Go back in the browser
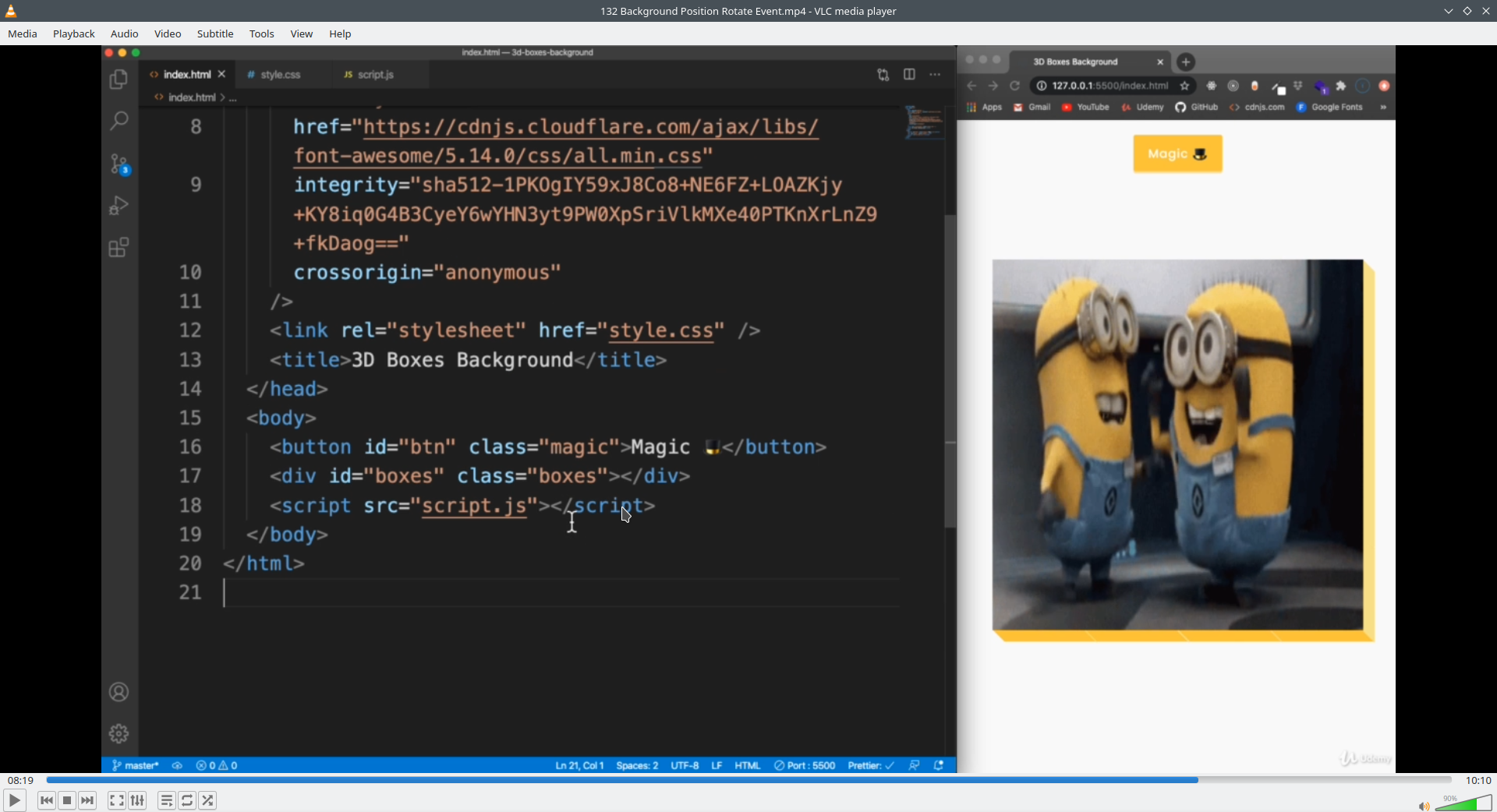 (971, 86)
